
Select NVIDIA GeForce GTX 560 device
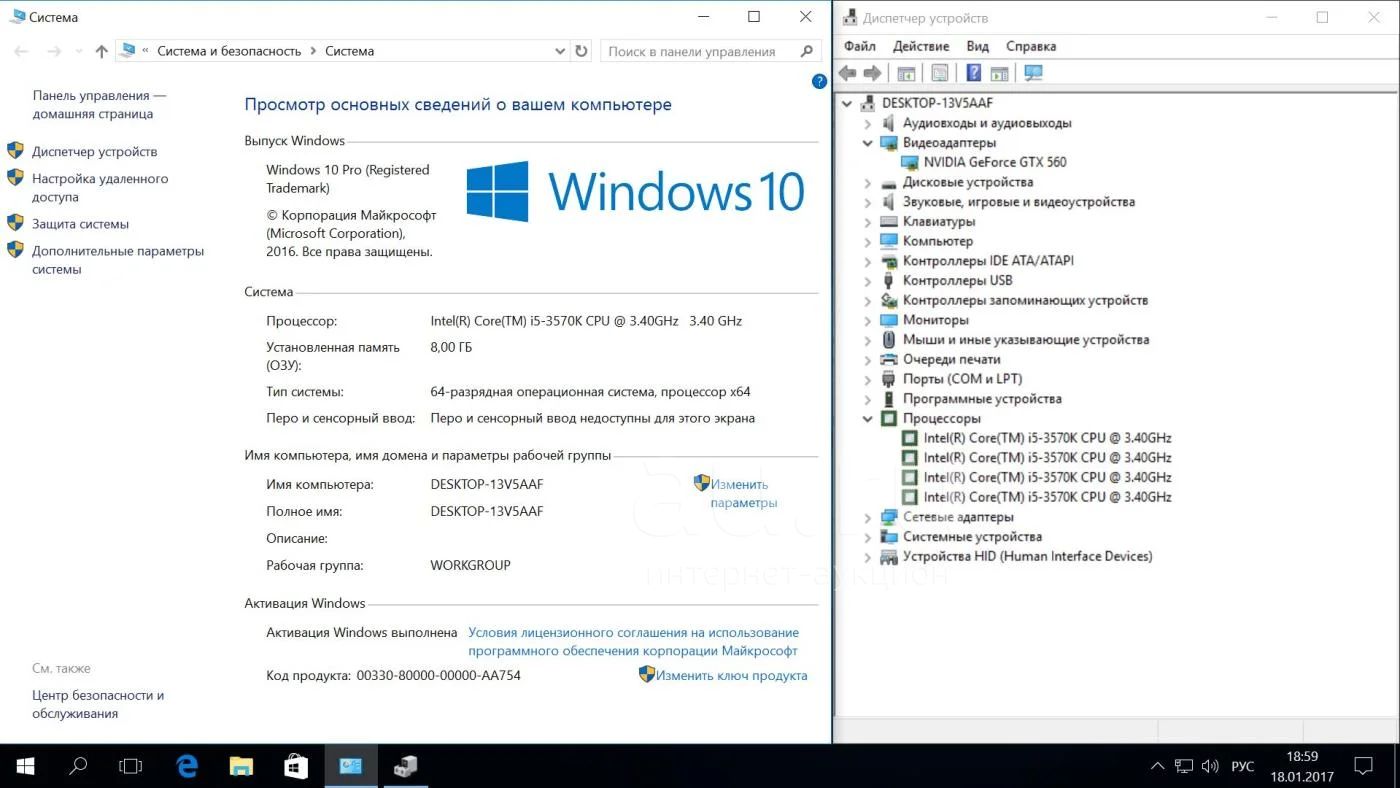coord(995,162)
